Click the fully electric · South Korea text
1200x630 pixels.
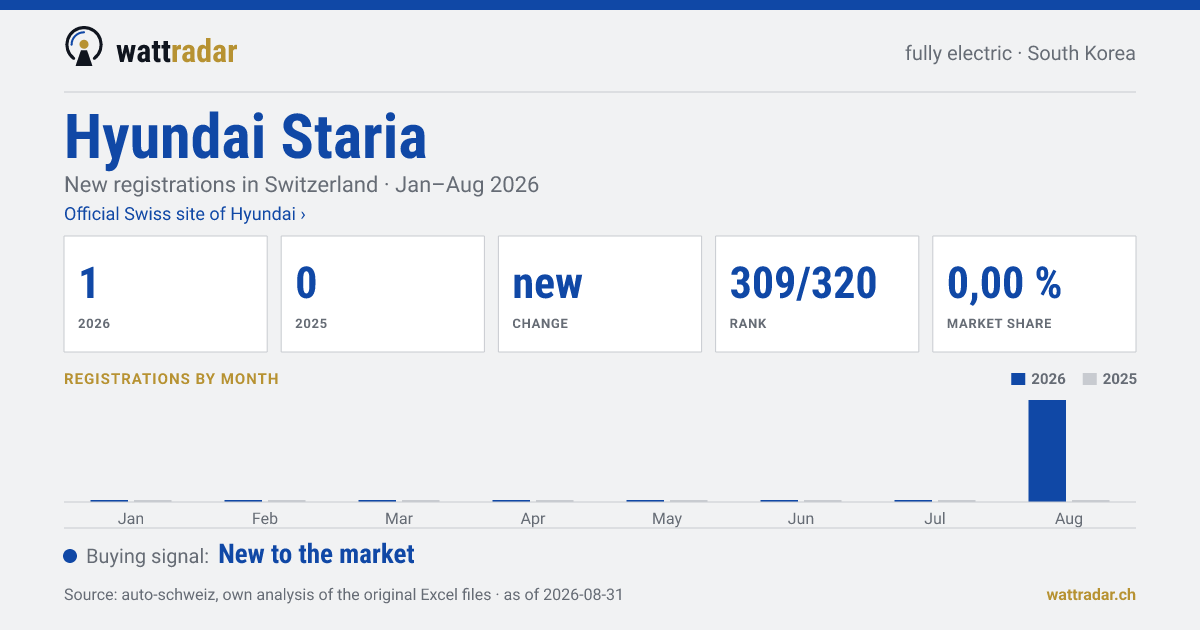pyautogui.click(x=1020, y=53)
